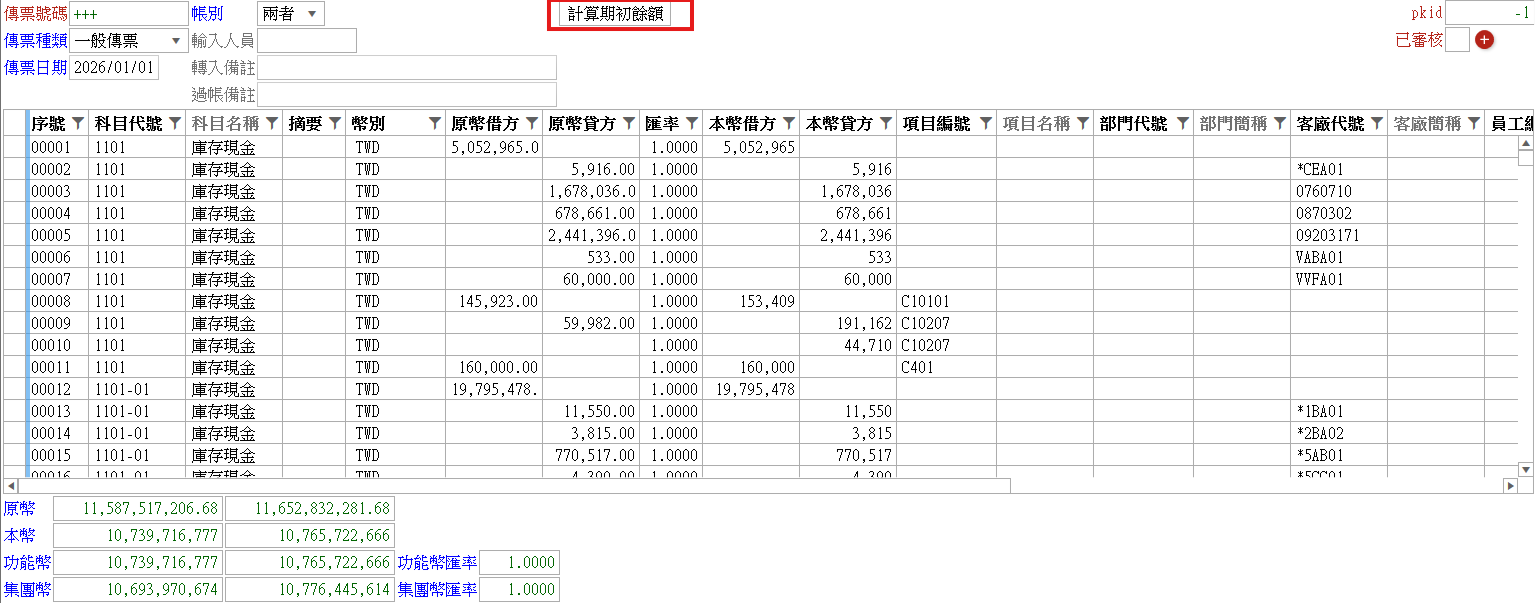Image resolution: width=1535 pixels, height=603 pixels.
Task: Open filter icon on 客廠代號 column
Action: coord(1376,123)
